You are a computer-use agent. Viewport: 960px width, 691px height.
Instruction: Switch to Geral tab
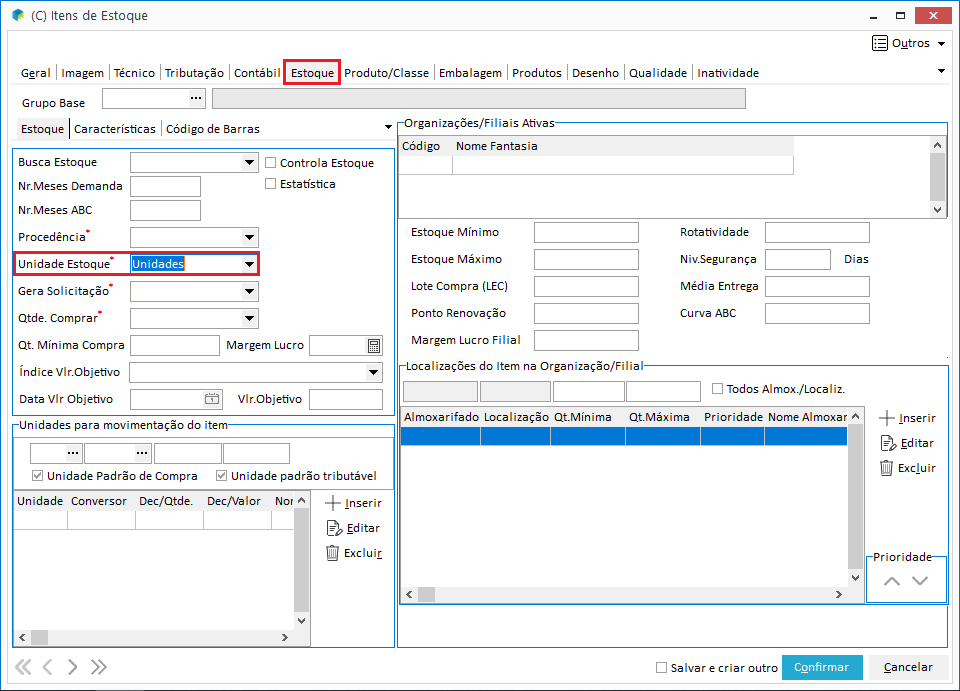point(36,73)
